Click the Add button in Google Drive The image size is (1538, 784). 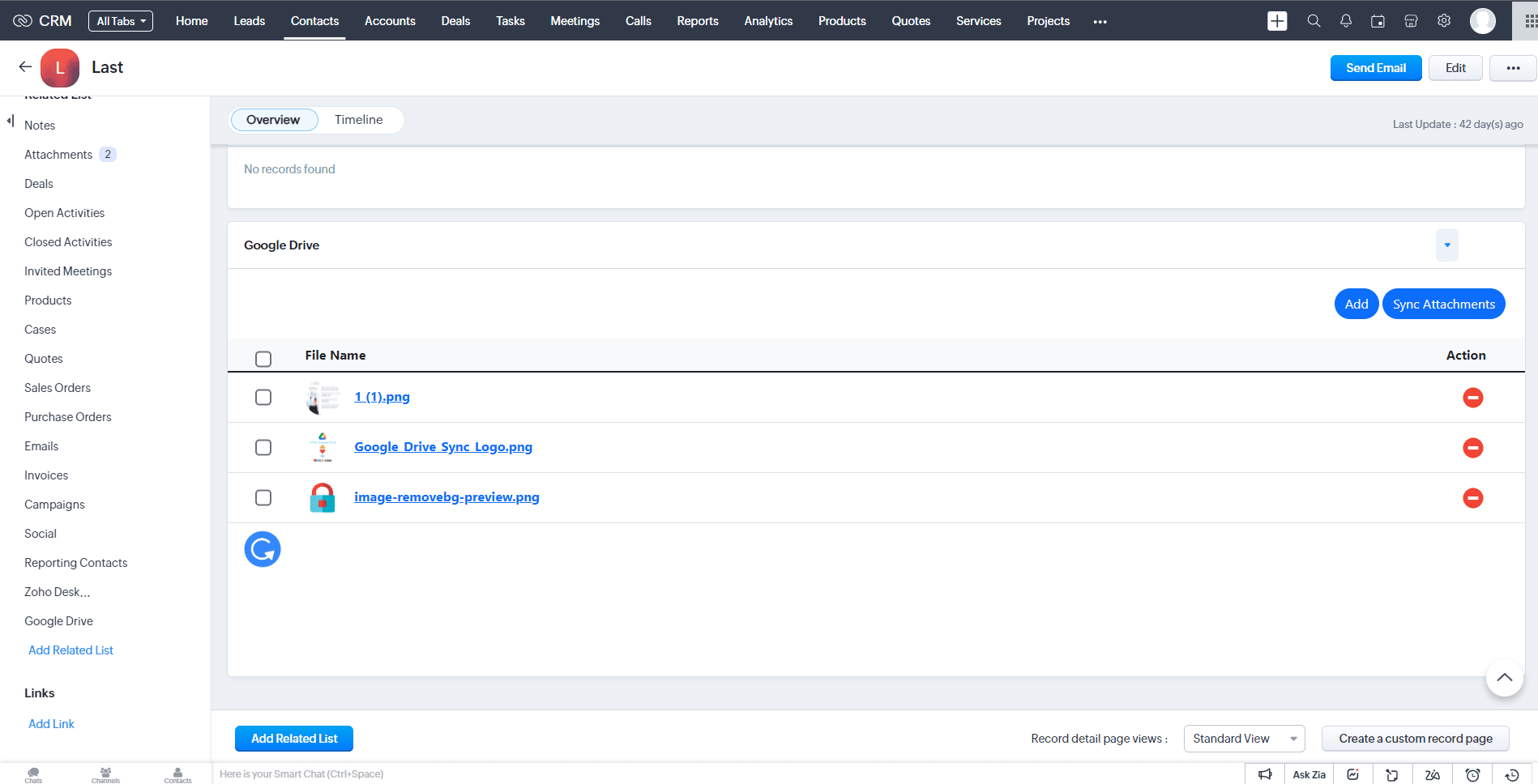pyautogui.click(x=1356, y=304)
